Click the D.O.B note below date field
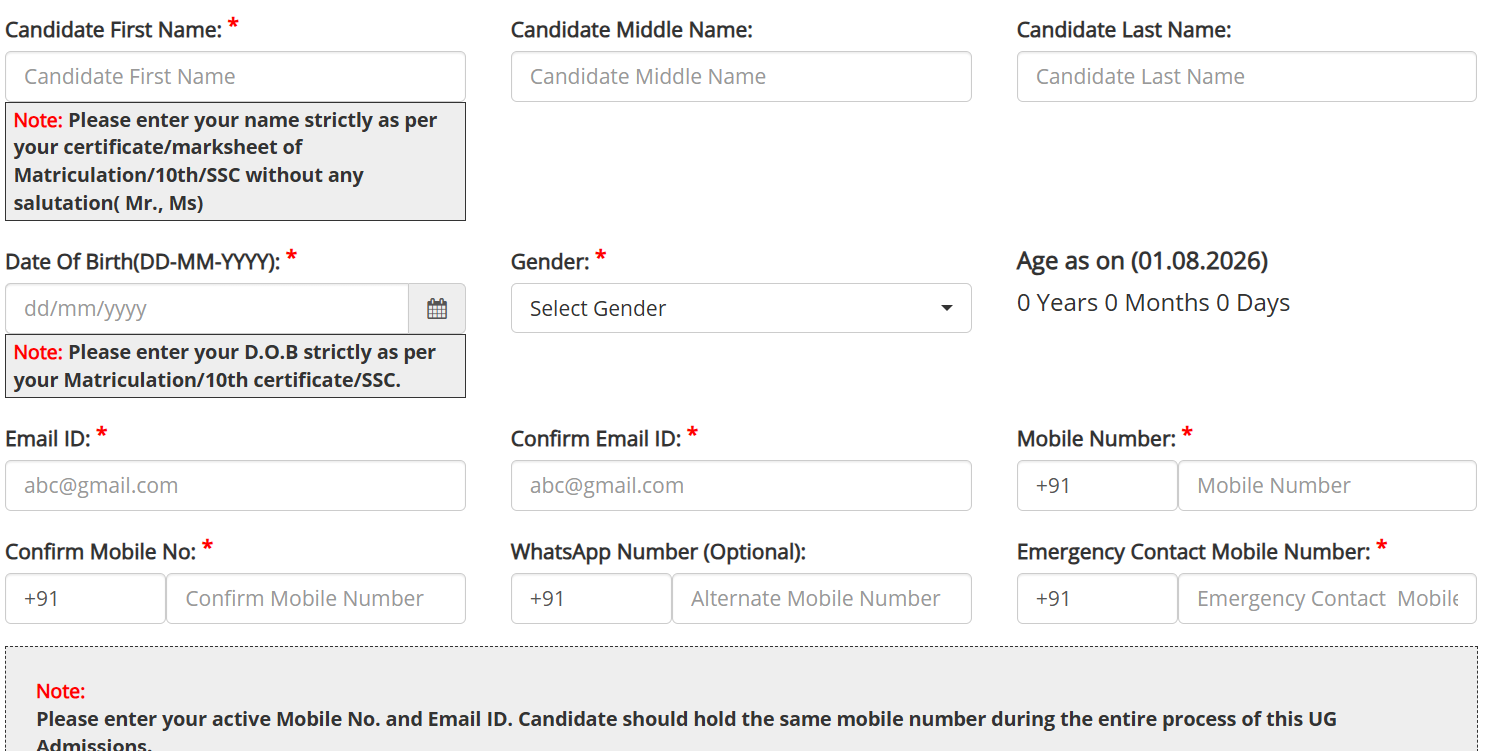1491x751 pixels. (x=235, y=366)
